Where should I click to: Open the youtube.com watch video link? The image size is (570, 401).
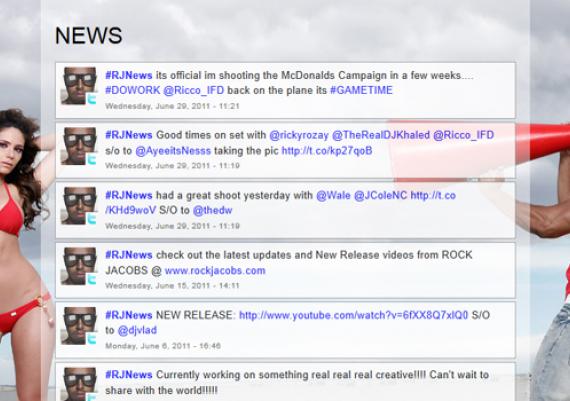coord(353,315)
